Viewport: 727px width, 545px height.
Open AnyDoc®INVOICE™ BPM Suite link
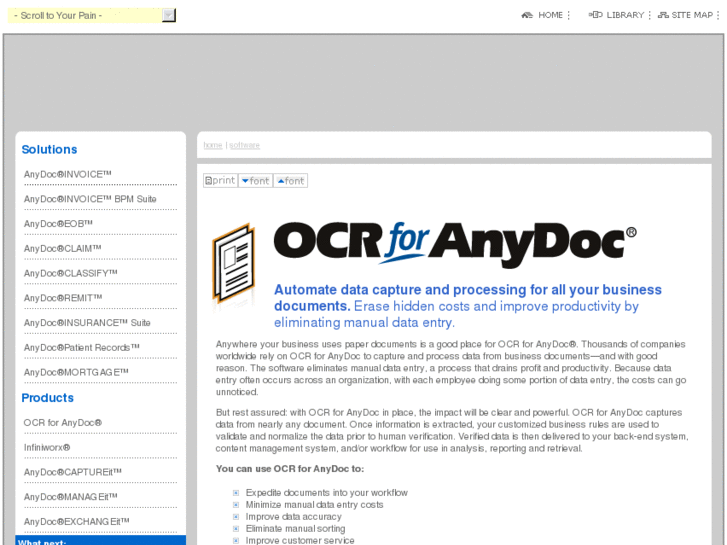coord(90,199)
